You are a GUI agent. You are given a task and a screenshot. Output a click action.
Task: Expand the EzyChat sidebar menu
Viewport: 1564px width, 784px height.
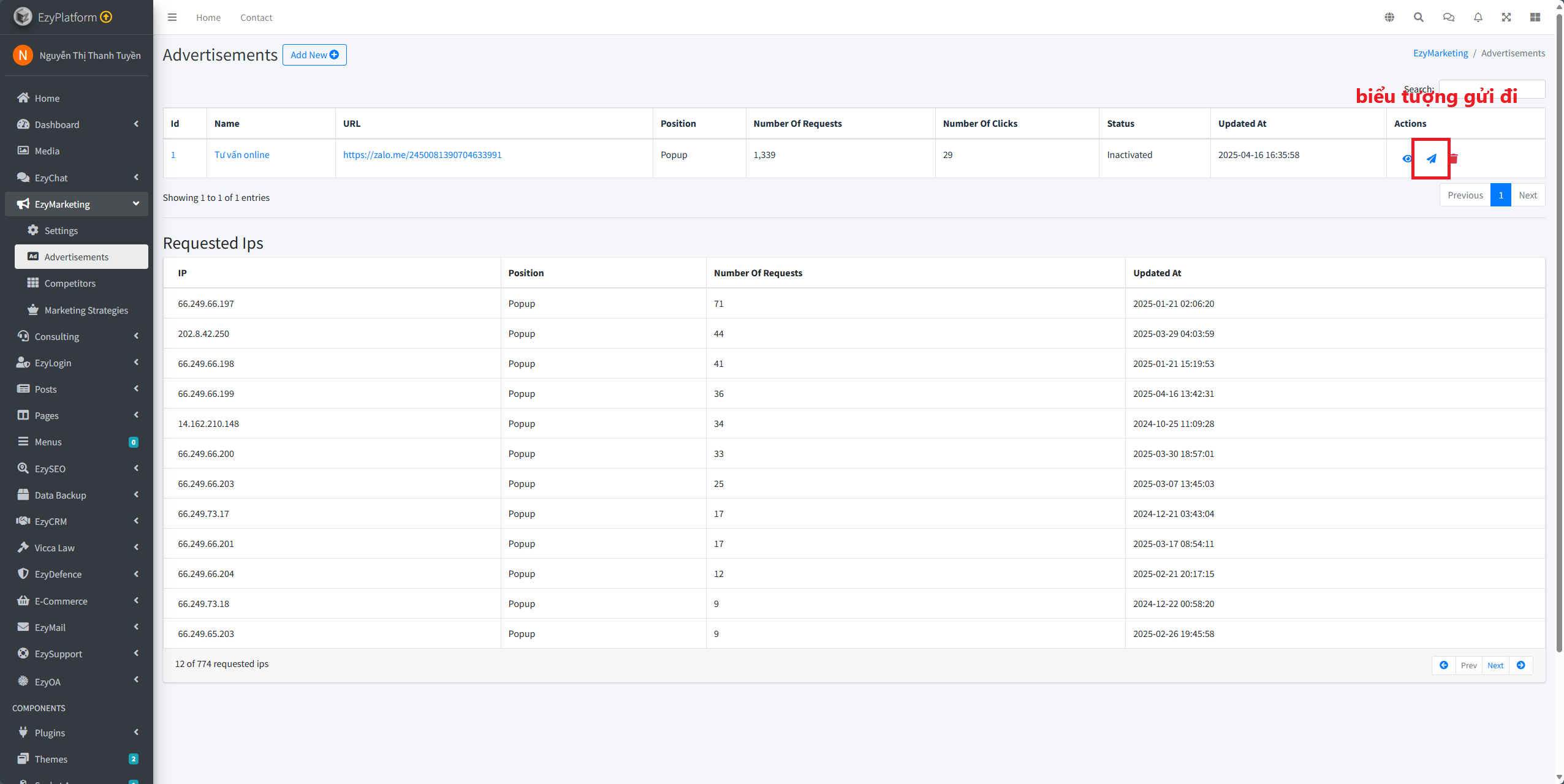(x=77, y=178)
